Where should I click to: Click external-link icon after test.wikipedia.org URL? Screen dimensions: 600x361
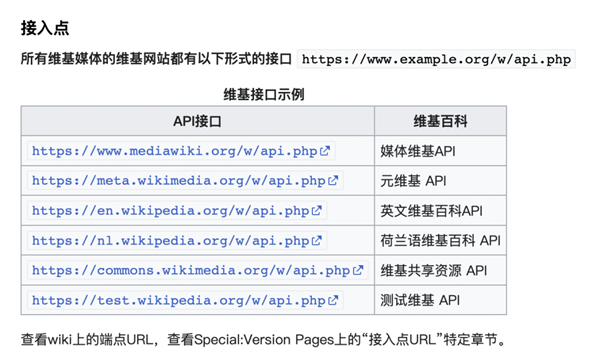tap(333, 300)
